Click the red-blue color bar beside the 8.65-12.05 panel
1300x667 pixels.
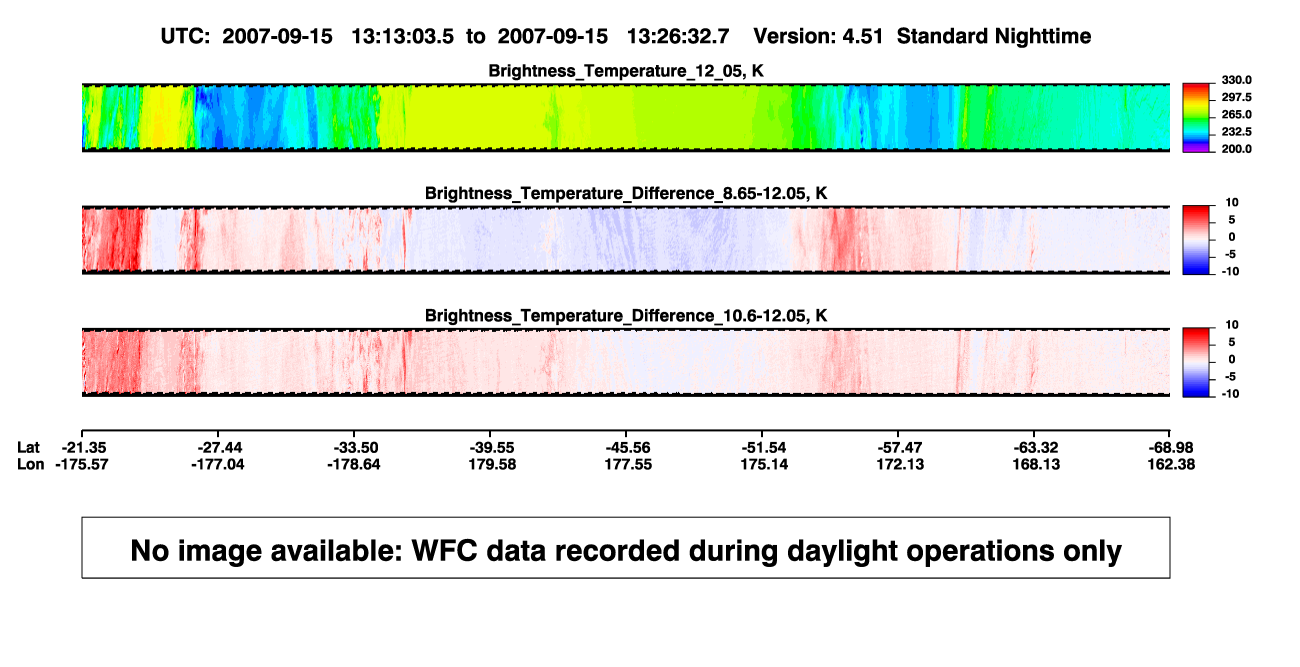click(x=1197, y=239)
